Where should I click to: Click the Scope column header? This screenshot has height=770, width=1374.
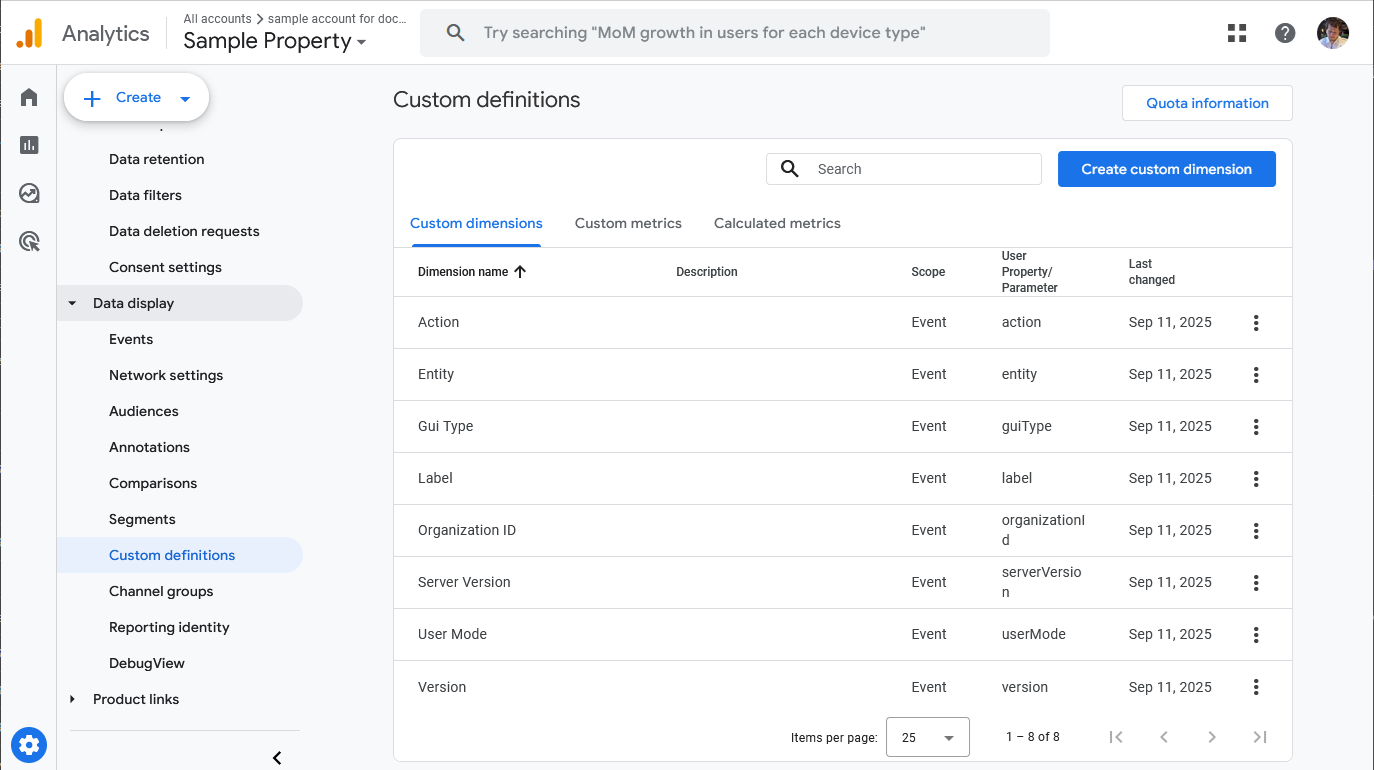pyautogui.click(x=928, y=272)
